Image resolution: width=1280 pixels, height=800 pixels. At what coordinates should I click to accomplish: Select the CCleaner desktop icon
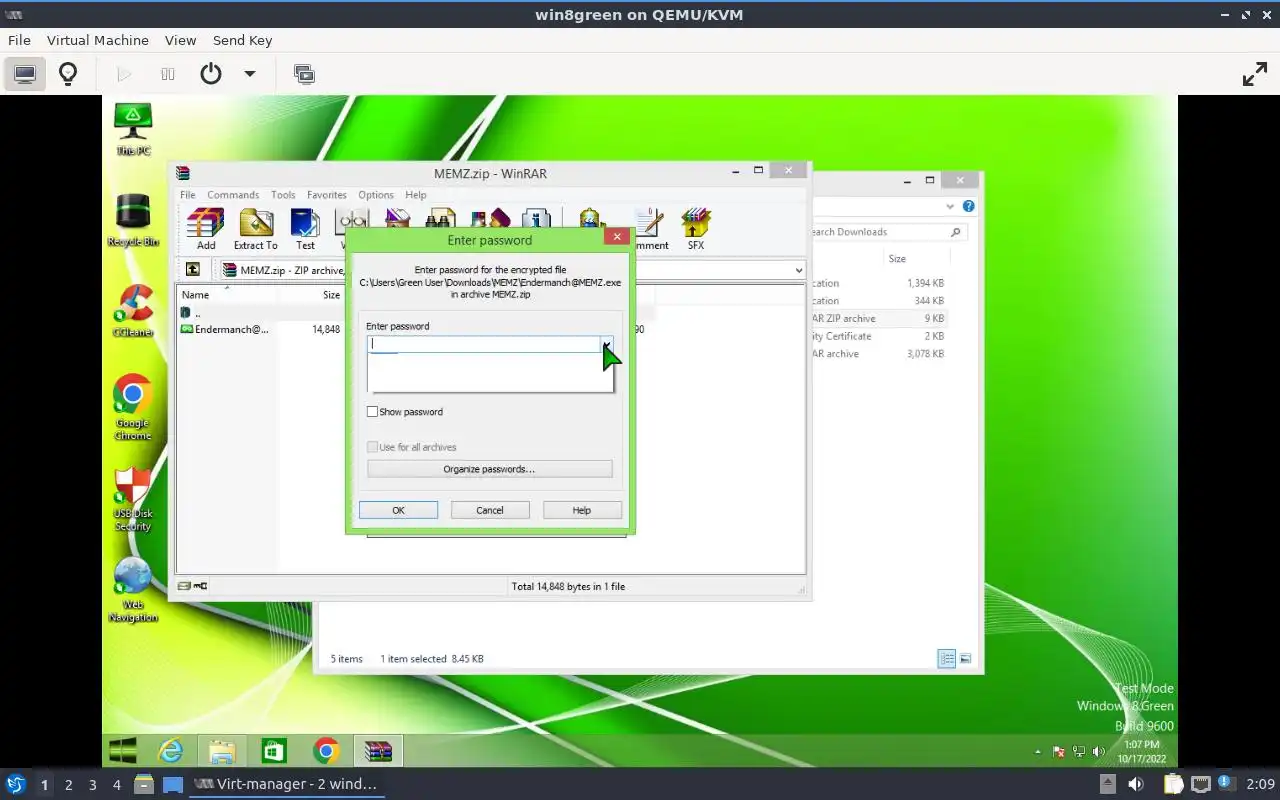click(133, 311)
